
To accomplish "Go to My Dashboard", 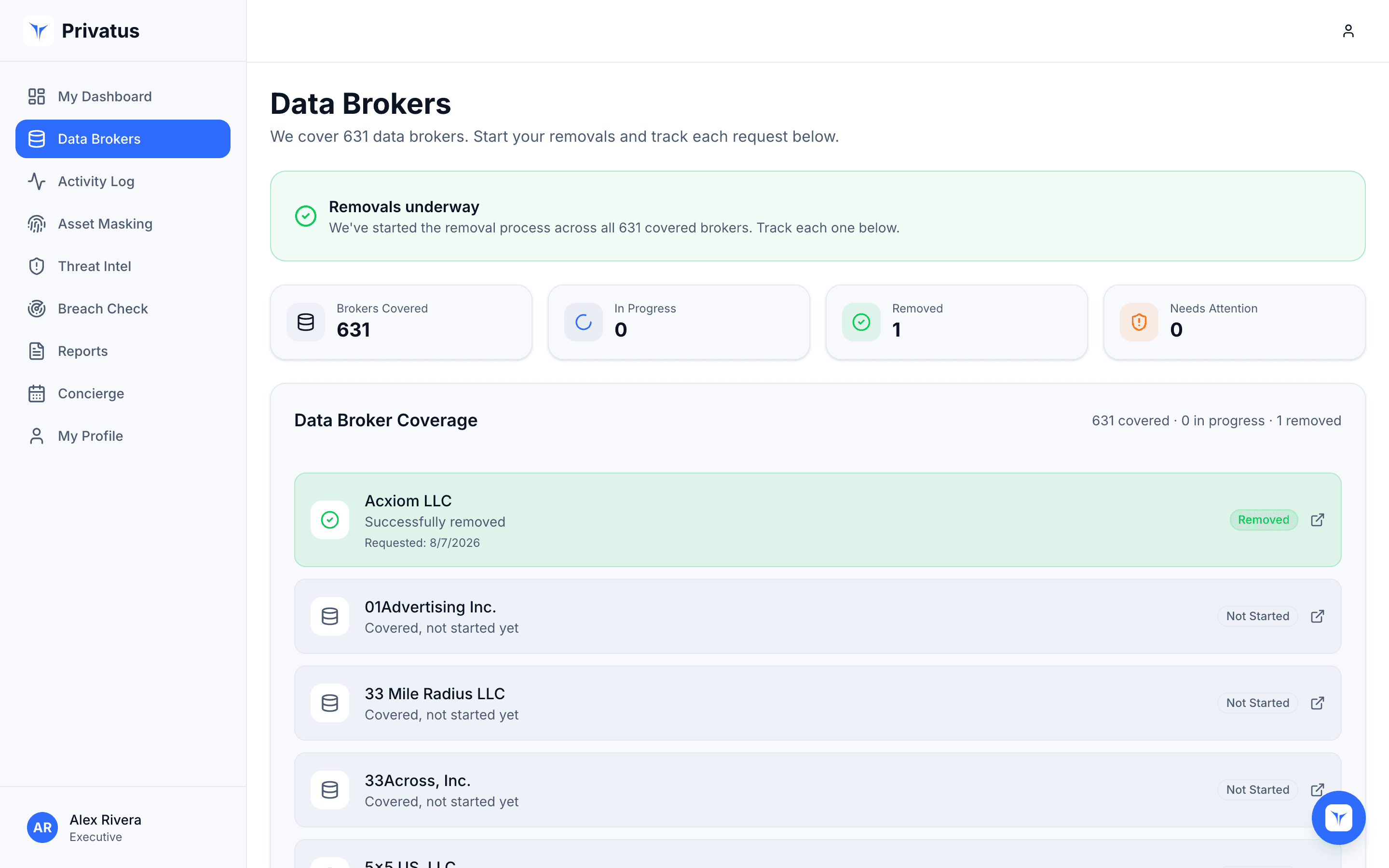I will [123, 96].
